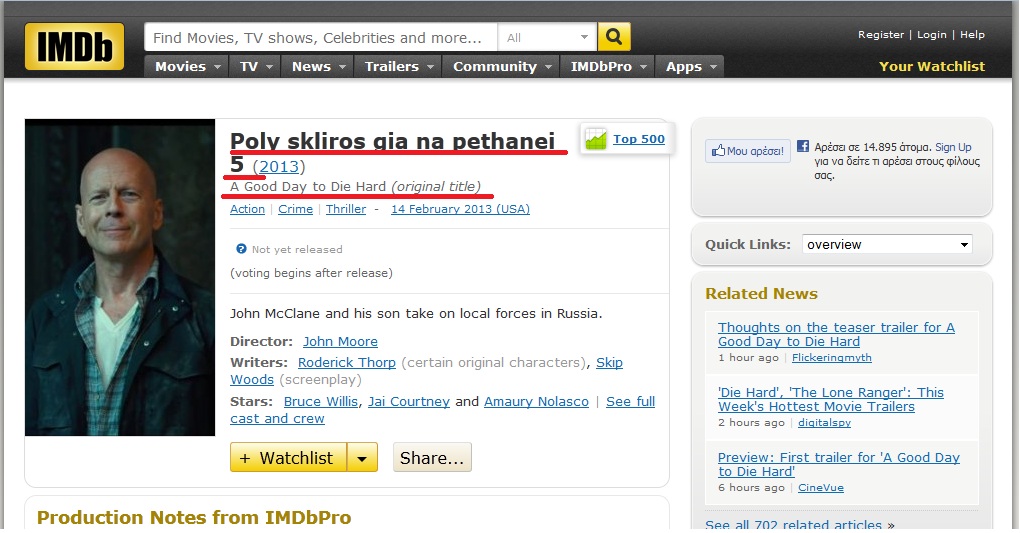
Task: Click the 14 February 2013 (USA) release date link
Action: (x=460, y=209)
